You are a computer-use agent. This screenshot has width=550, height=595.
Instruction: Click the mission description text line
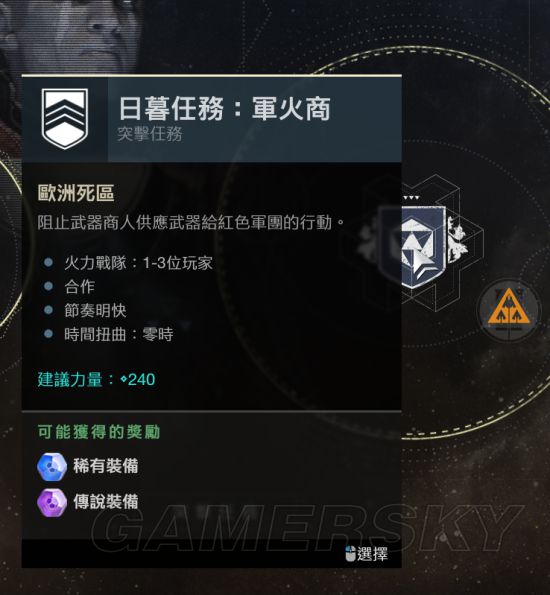tap(191, 222)
